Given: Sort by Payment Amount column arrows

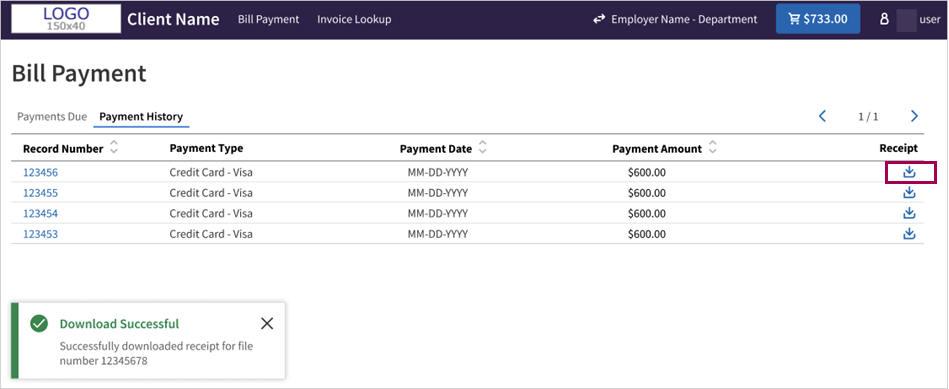Looking at the screenshot, I should click(x=712, y=148).
